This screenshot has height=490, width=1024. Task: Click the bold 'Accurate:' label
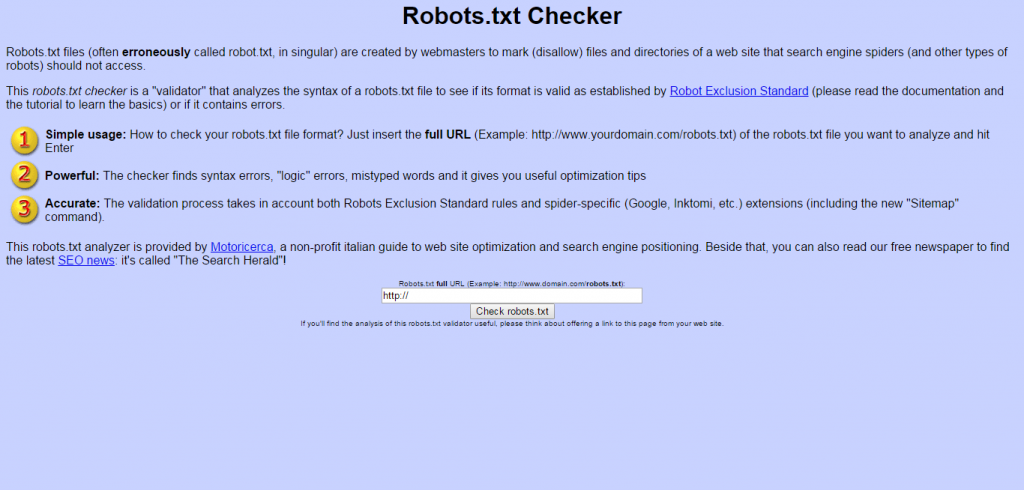(x=72, y=203)
